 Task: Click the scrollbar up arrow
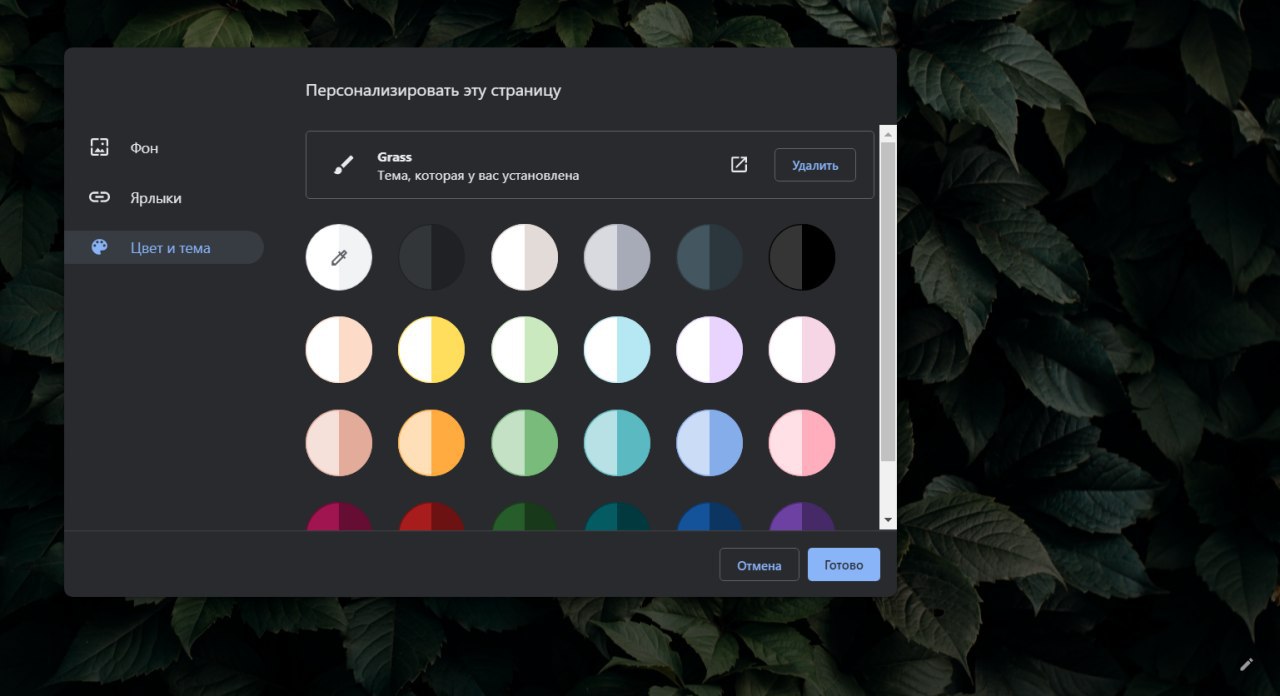888,133
